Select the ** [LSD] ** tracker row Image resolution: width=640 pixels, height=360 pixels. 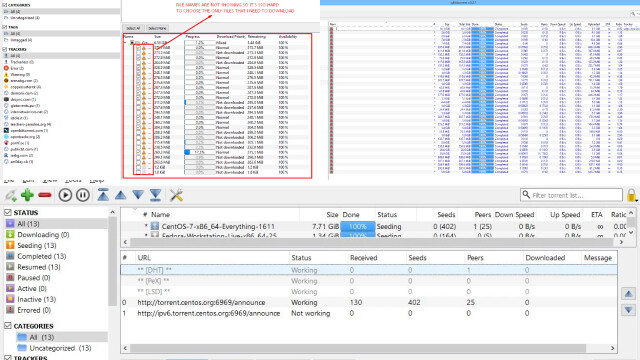pyautogui.click(x=369, y=291)
